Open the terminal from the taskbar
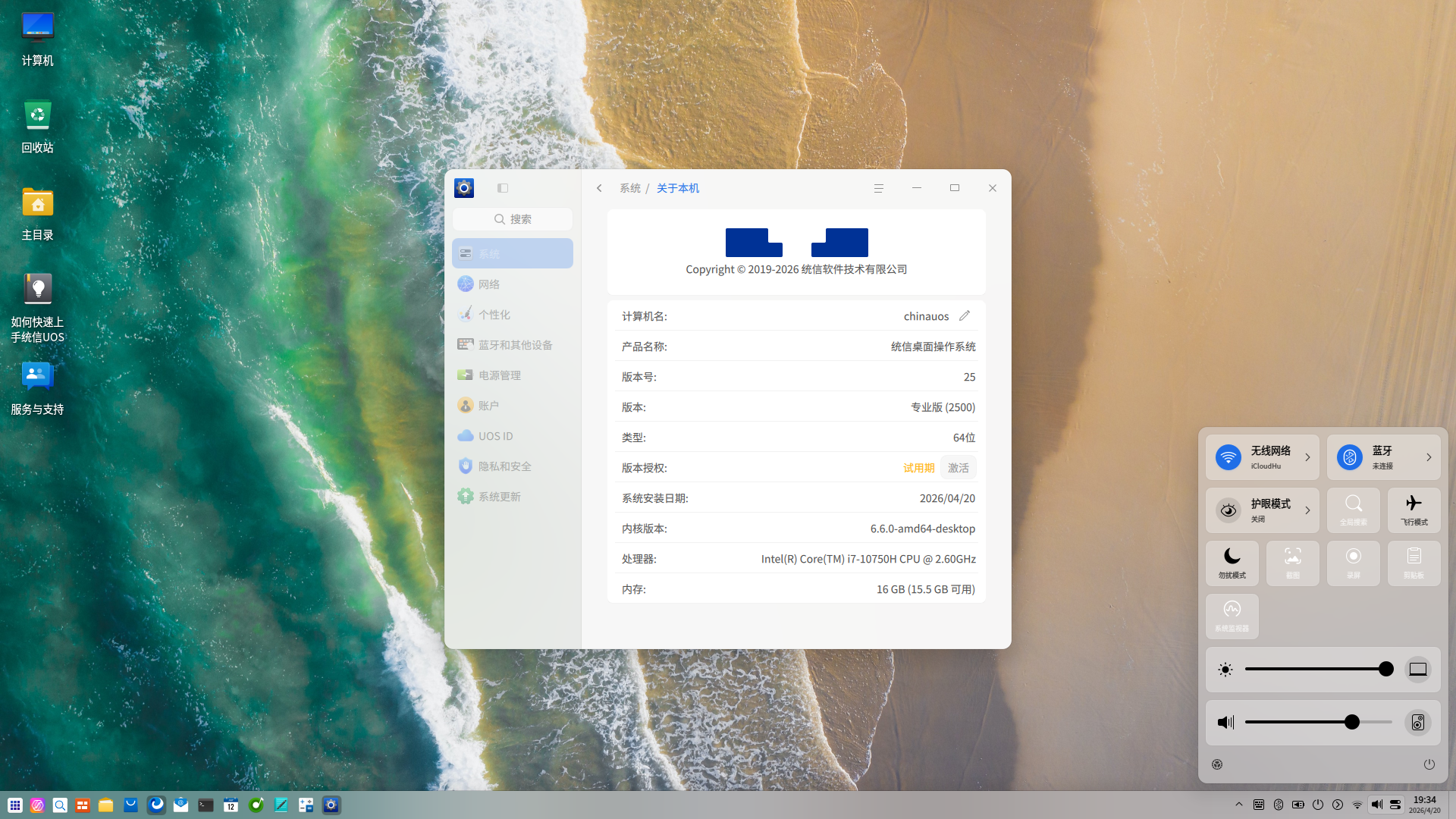The width and height of the screenshot is (1456, 819). click(206, 805)
